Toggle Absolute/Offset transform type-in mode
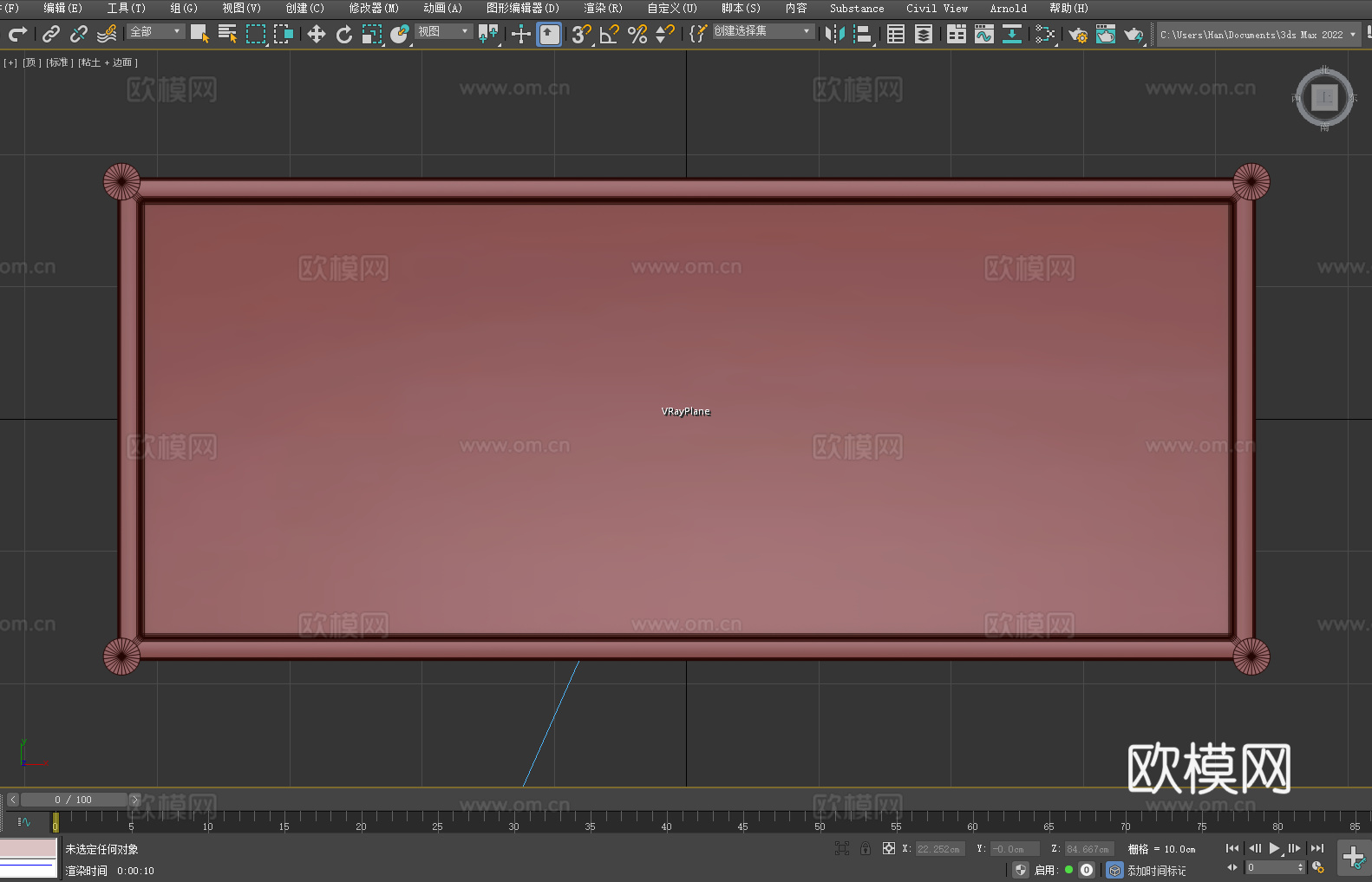 coord(889,848)
